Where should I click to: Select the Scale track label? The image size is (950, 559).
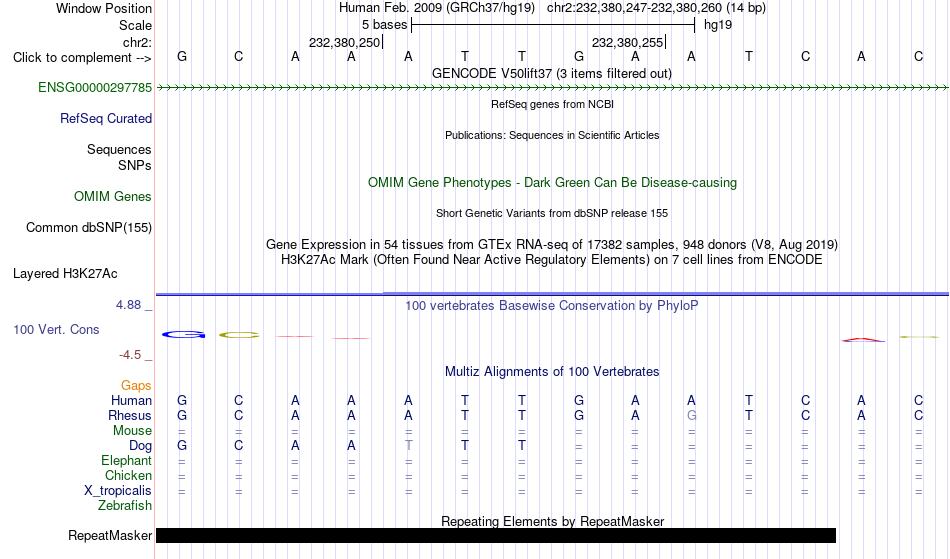point(135,25)
